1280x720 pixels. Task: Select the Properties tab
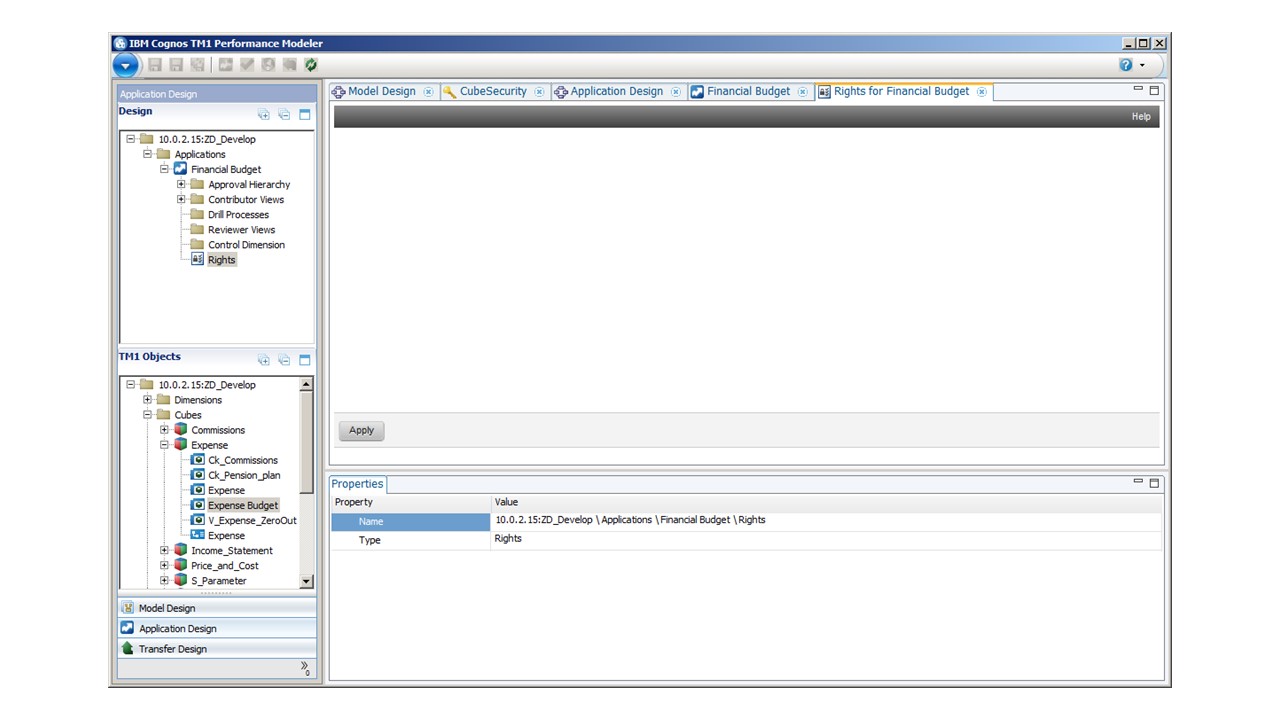tap(358, 484)
